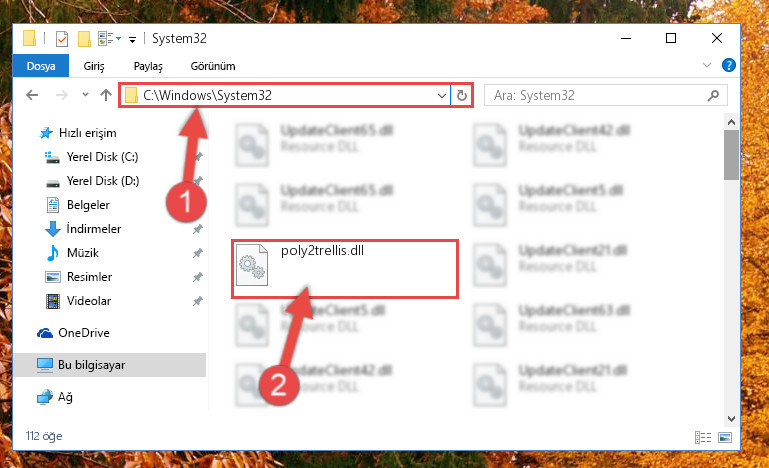Image resolution: width=769 pixels, height=468 pixels.
Task: Switch to the Görünüm ribbon tab
Action: [x=213, y=66]
